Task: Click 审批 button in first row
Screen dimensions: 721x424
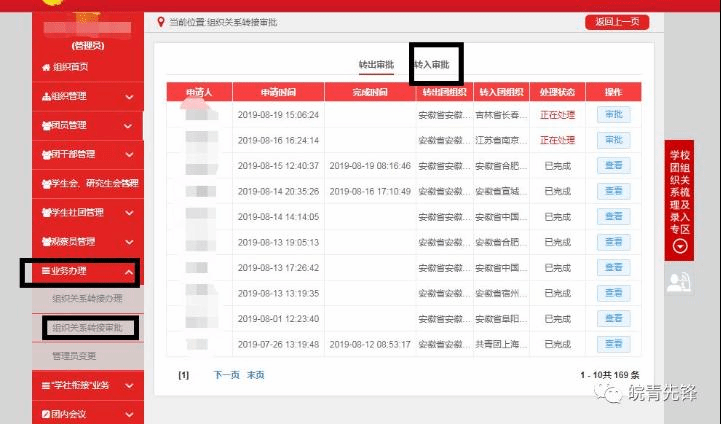Action: click(x=613, y=114)
